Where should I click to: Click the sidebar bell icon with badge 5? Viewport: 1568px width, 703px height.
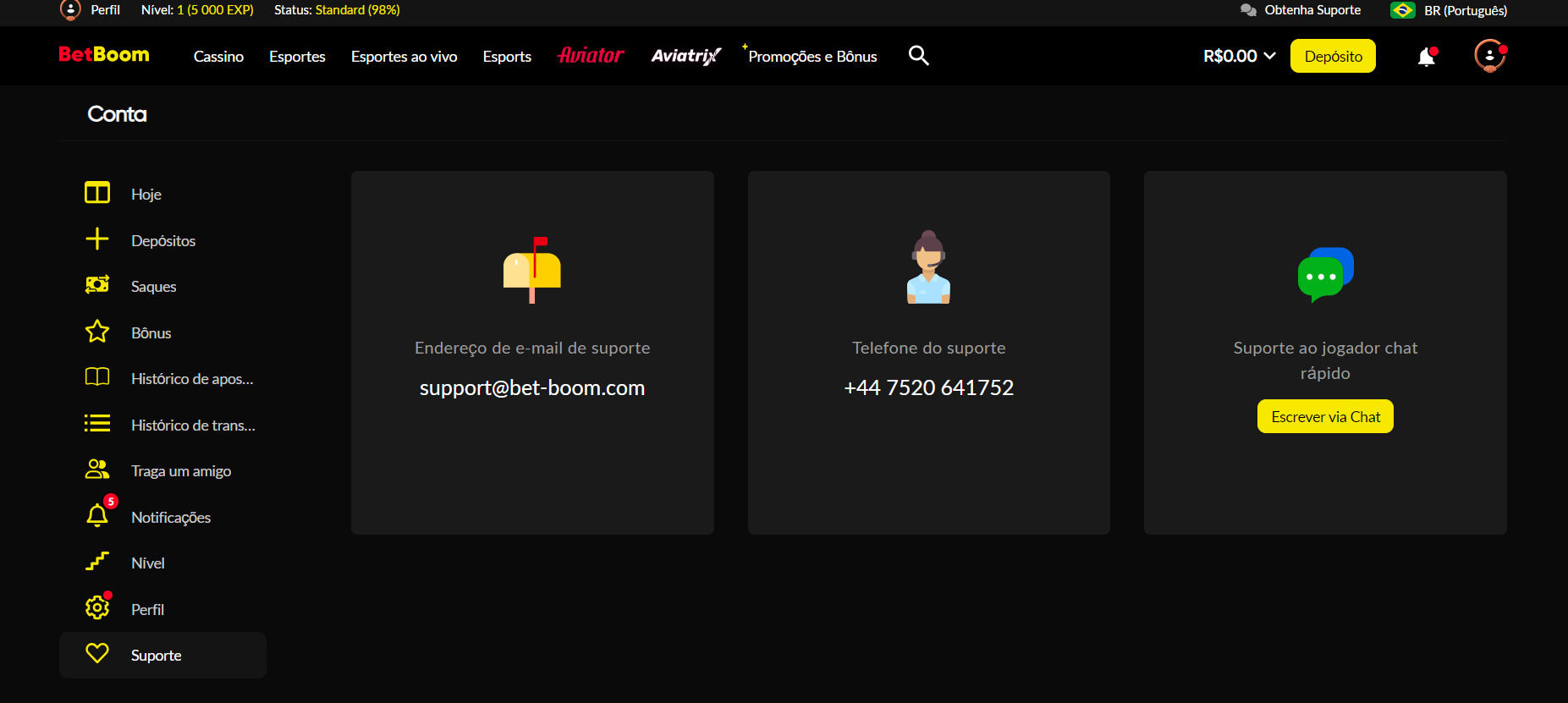98,514
